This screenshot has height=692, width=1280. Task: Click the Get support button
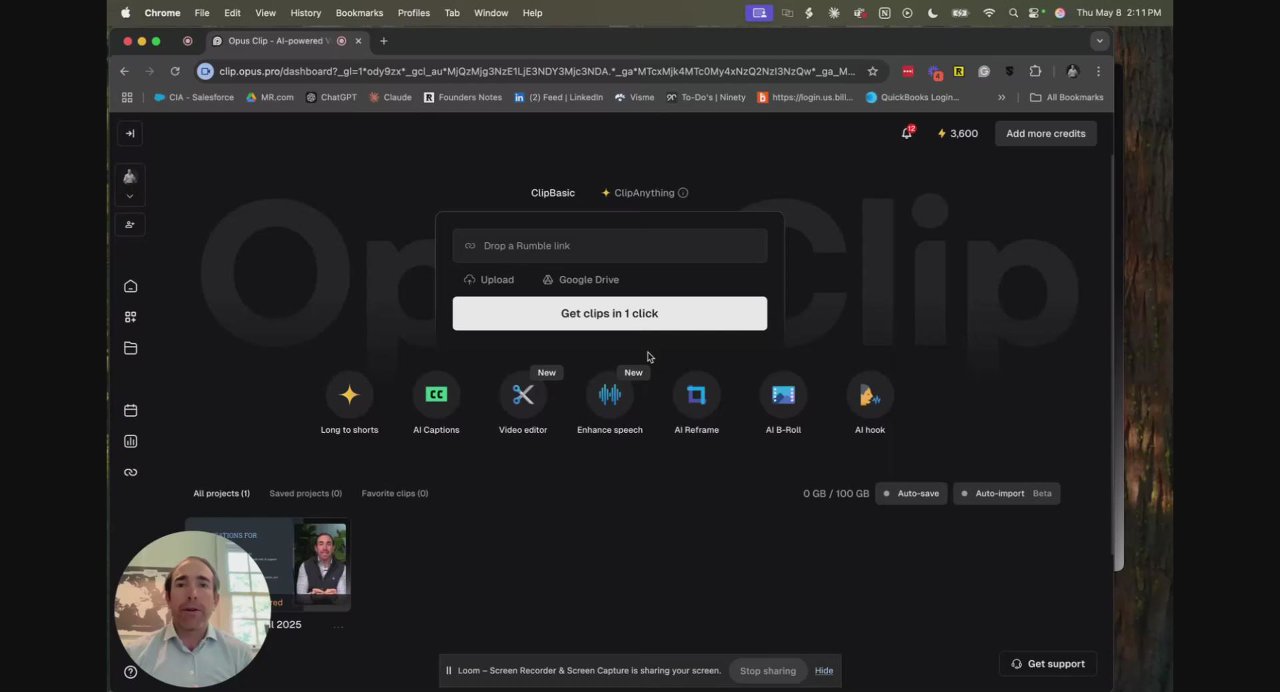[1047, 664]
